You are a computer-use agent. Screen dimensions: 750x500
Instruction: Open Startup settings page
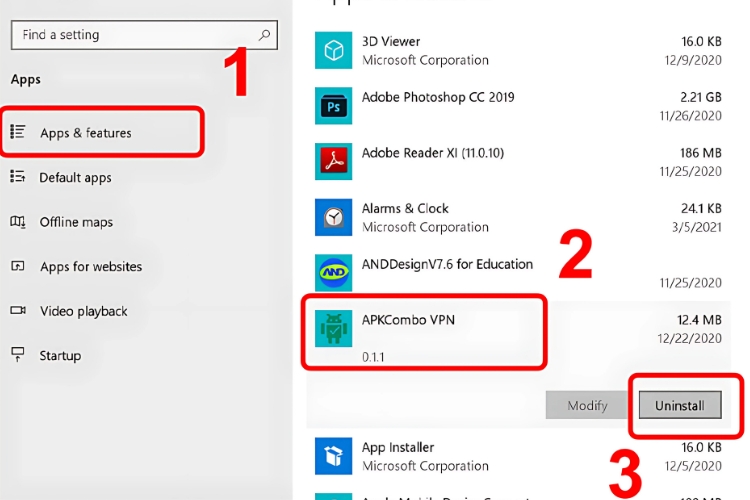coord(60,356)
